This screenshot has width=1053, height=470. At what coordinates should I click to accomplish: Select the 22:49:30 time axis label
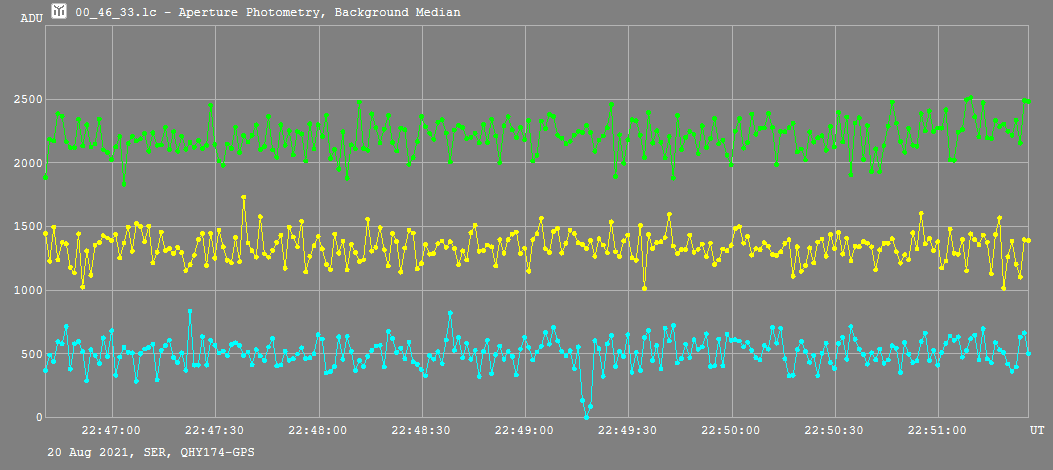pos(628,430)
